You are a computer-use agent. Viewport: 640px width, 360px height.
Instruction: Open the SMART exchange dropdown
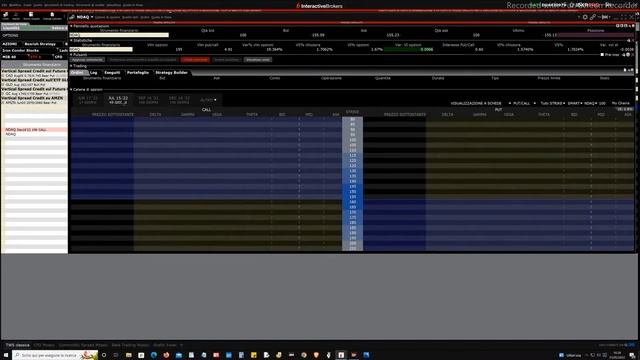(x=575, y=103)
